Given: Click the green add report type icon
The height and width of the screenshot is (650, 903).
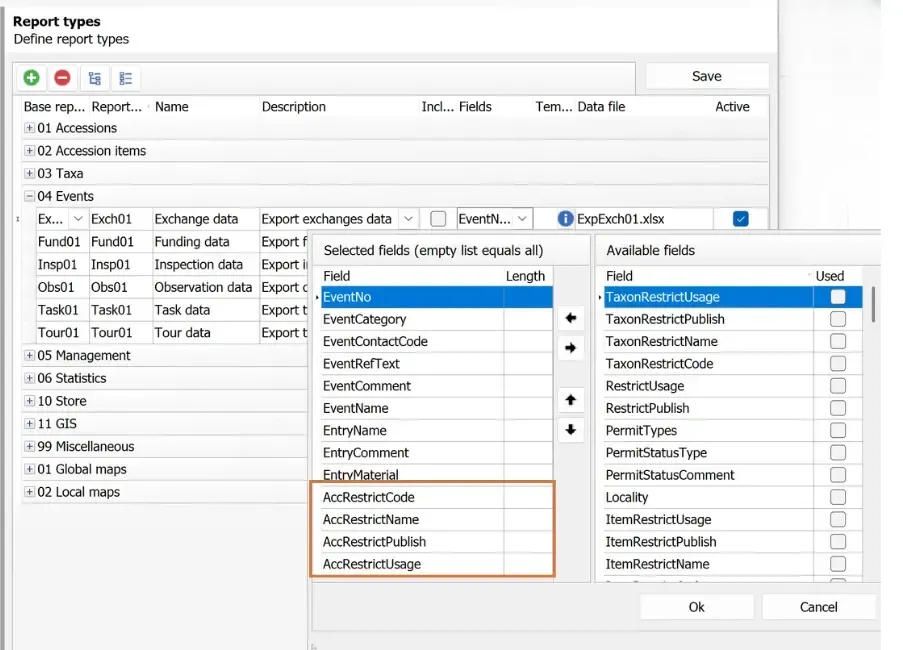Looking at the screenshot, I should tap(32, 78).
